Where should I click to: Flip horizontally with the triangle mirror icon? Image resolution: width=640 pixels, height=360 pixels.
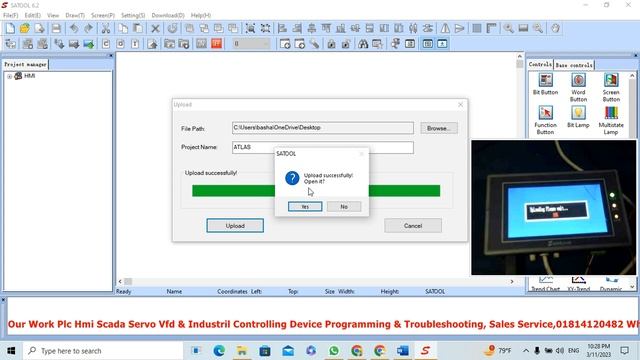point(445,28)
